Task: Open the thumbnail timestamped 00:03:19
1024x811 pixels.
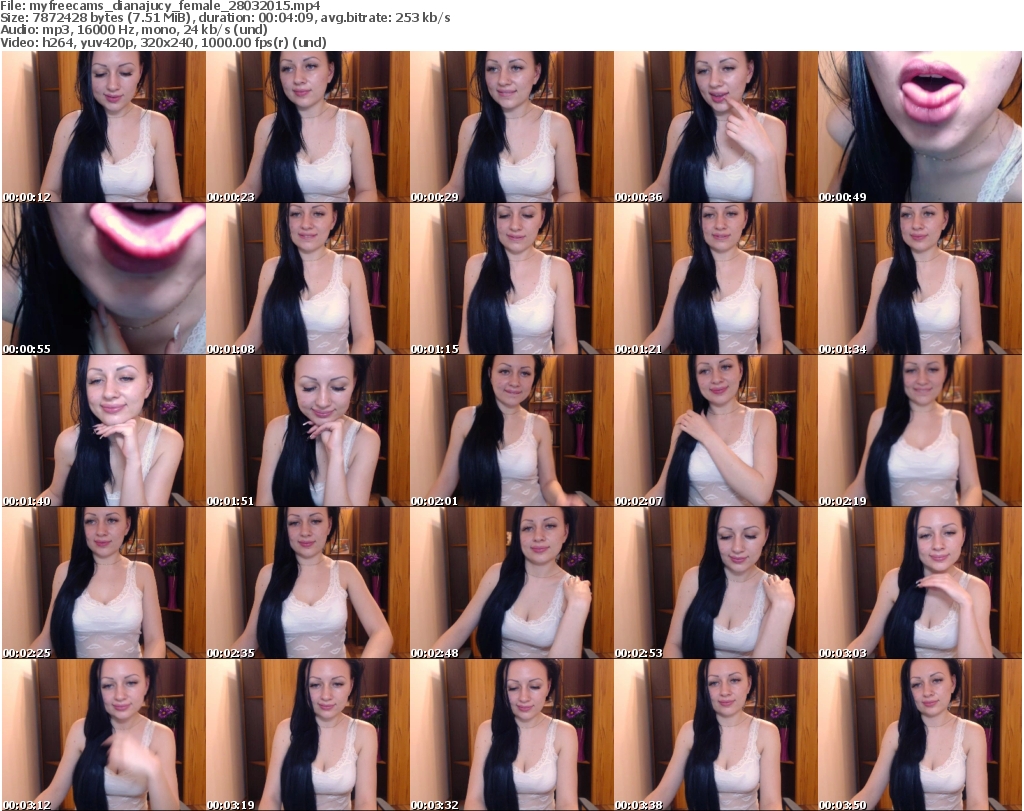Action: [x=308, y=735]
